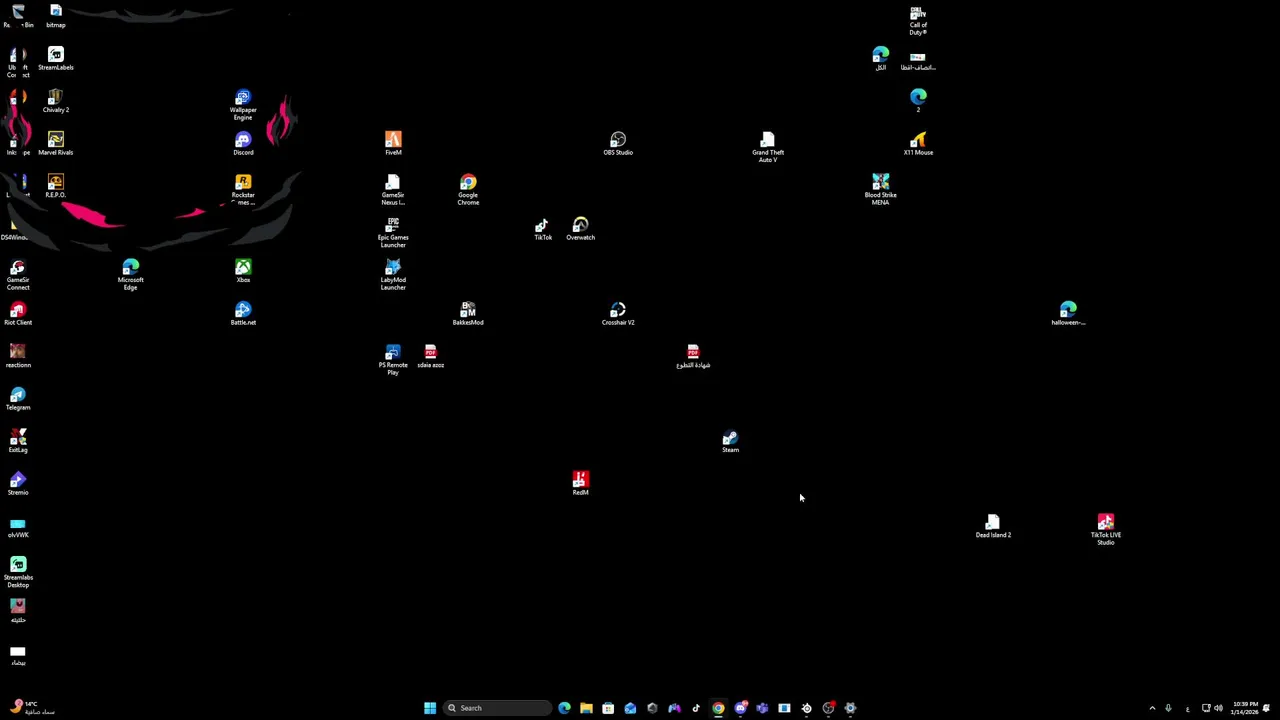
Task: Open Microsoft Teams taskbar icon
Action: [762, 708]
